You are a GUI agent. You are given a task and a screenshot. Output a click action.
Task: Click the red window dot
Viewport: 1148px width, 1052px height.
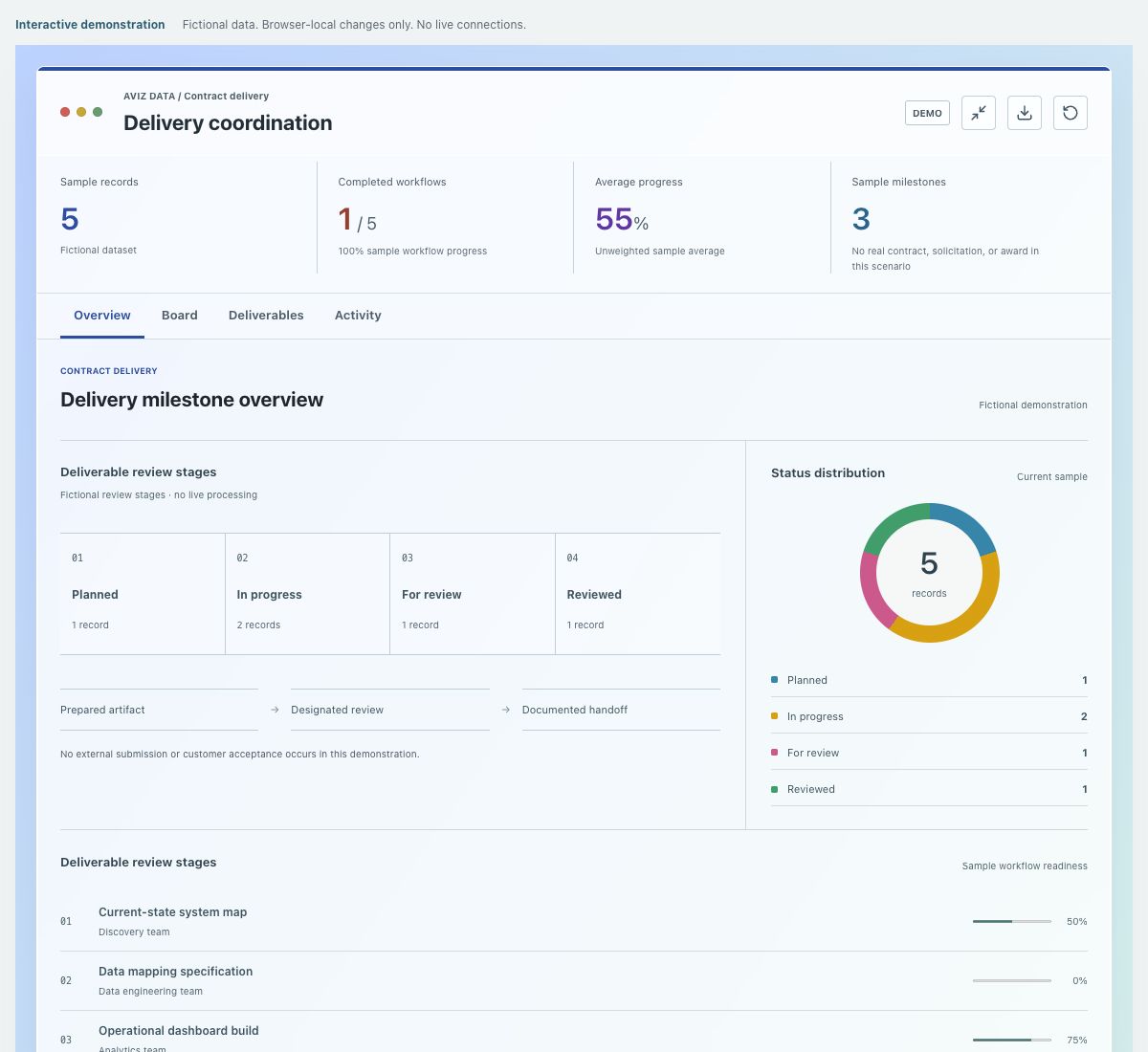tap(65, 112)
